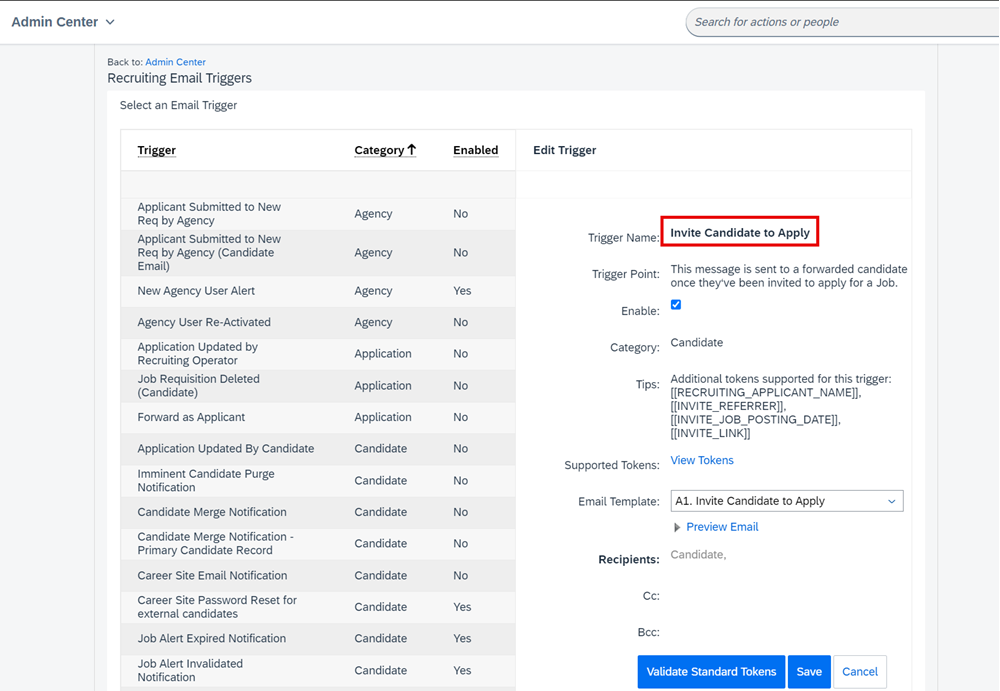Click Yes in New Agency User Alert row
The image size is (1000, 691).
click(x=462, y=291)
